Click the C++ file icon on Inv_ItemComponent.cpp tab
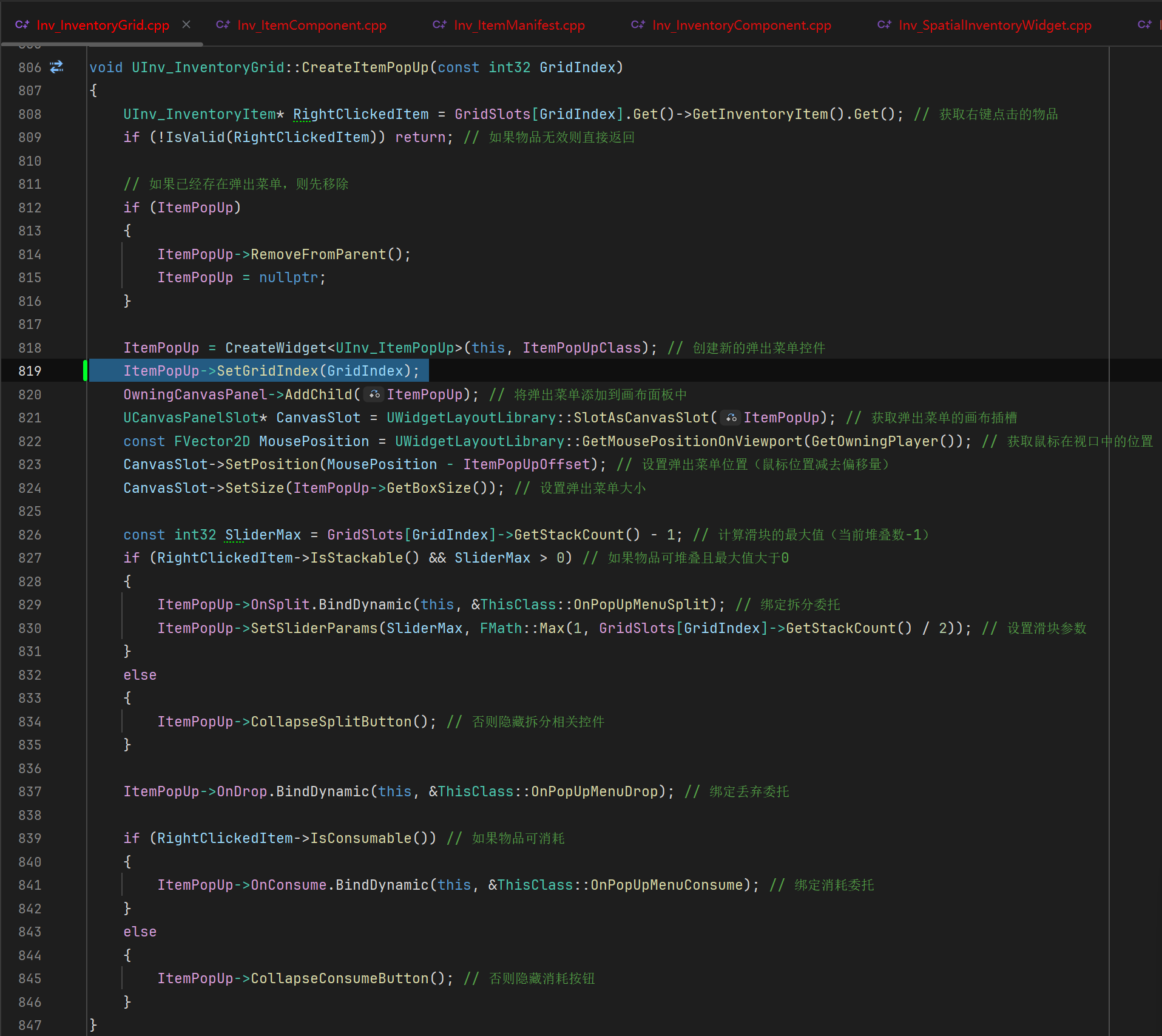 click(223, 24)
